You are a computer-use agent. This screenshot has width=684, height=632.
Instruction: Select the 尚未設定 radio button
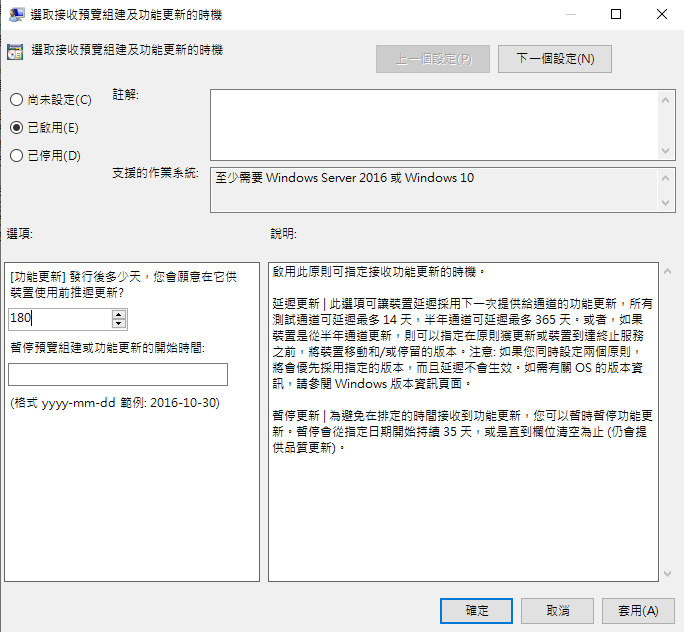(x=15, y=100)
